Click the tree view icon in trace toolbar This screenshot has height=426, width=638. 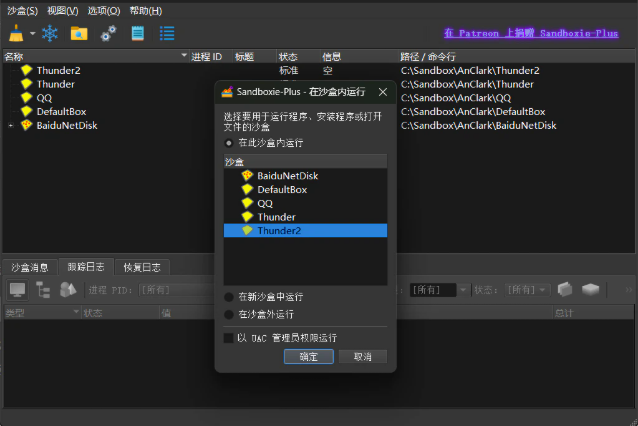43,290
